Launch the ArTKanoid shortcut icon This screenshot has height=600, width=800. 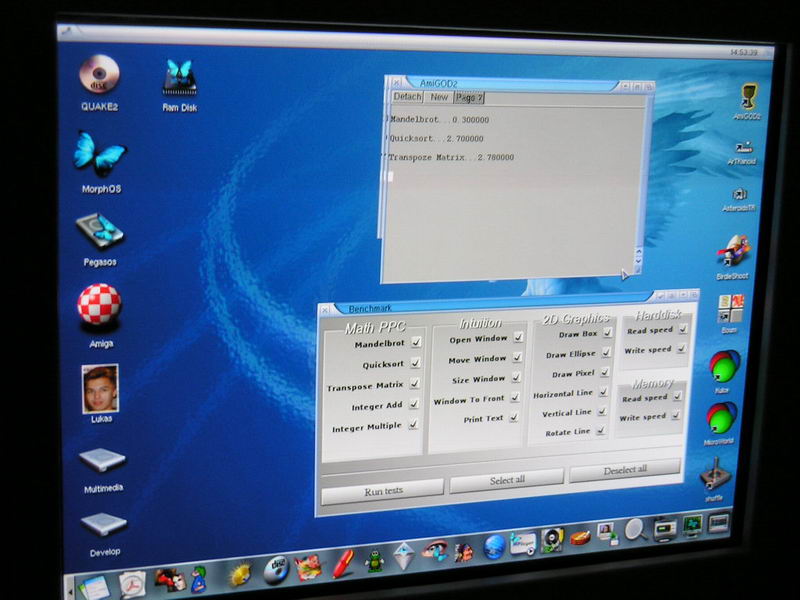click(x=743, y=148)
